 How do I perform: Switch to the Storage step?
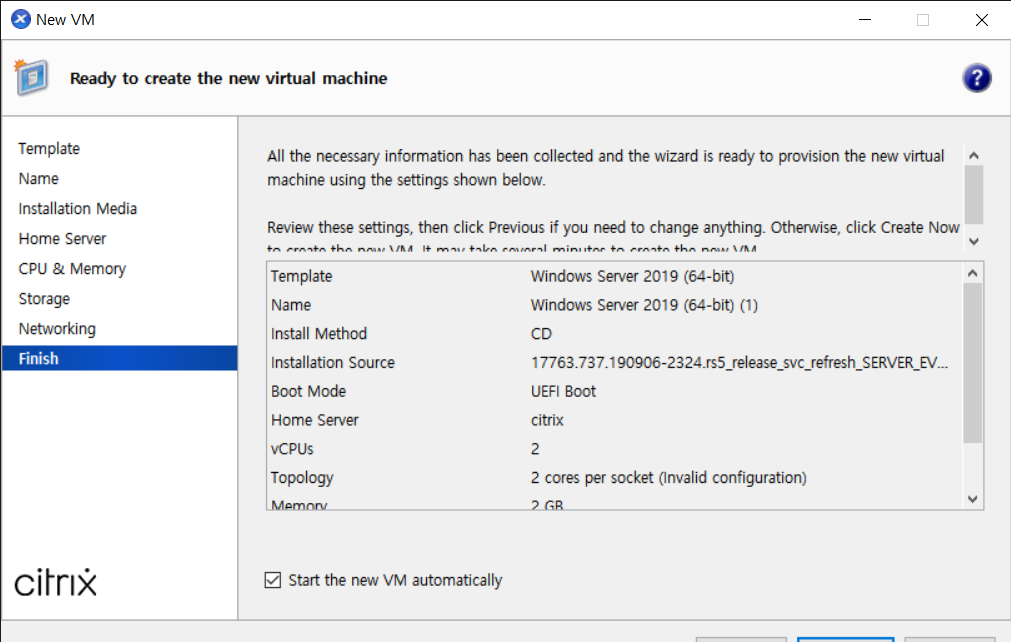coord(44,299)
